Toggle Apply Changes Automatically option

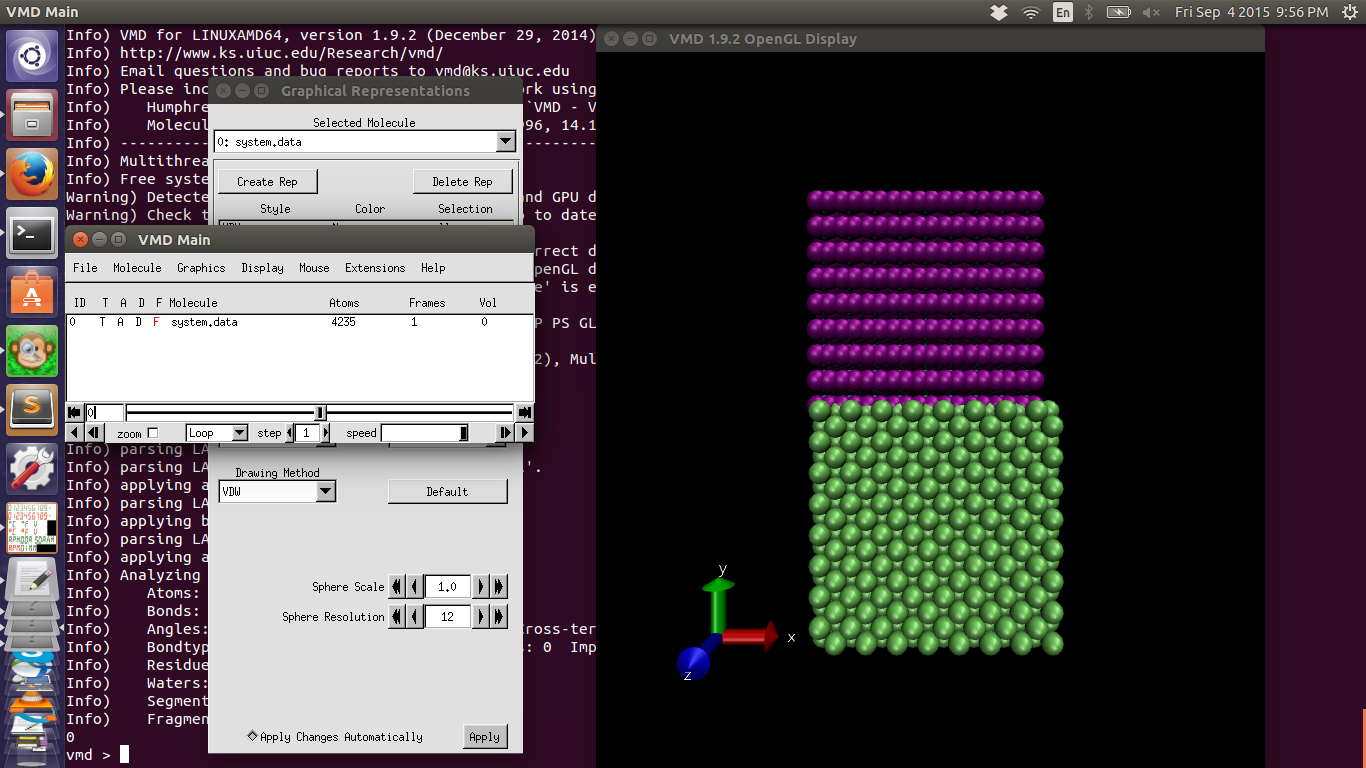[x=252, y=736]
